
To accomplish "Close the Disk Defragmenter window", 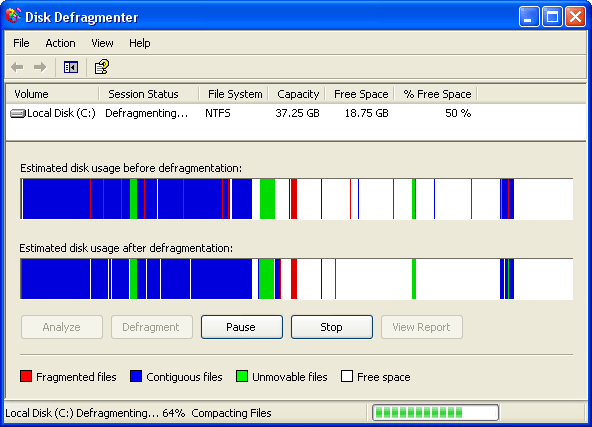I will tap(575, 17).
